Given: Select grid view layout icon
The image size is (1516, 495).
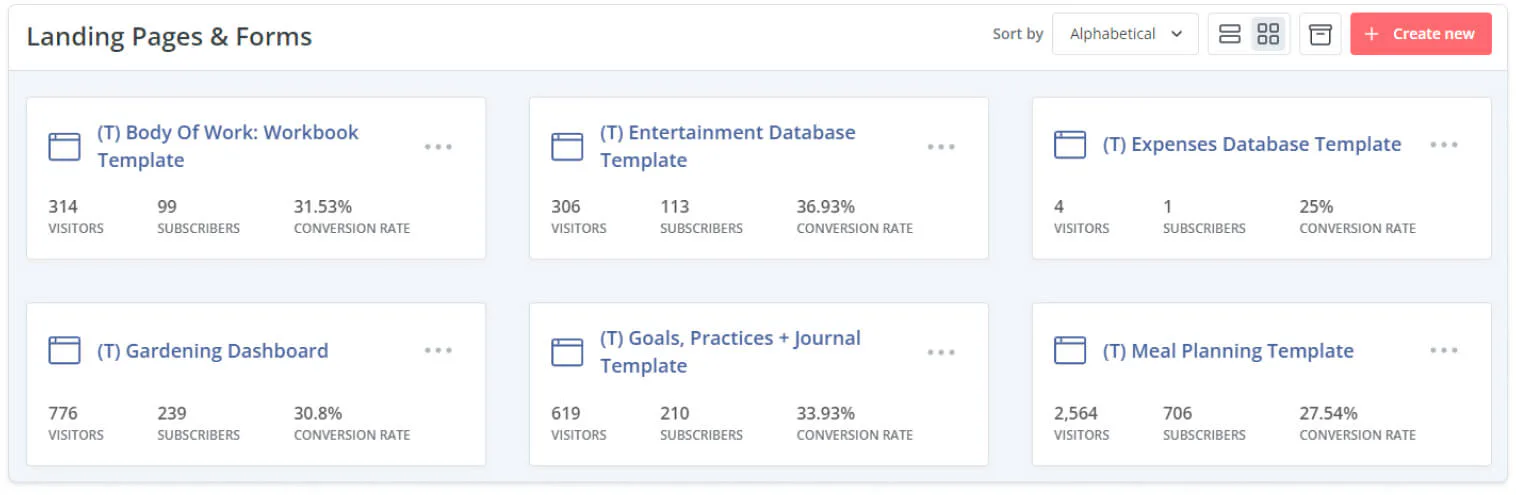Looking at the screenshot, I should [x=1268, y=34].
